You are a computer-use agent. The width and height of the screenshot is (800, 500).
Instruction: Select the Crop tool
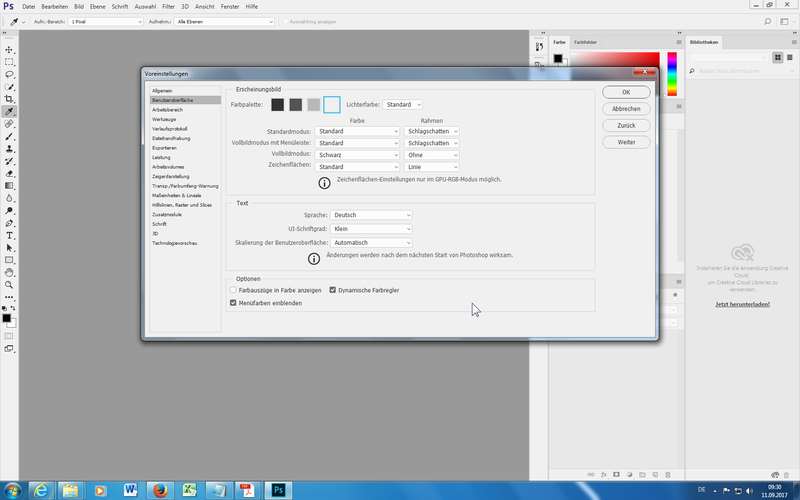(9, 99)
